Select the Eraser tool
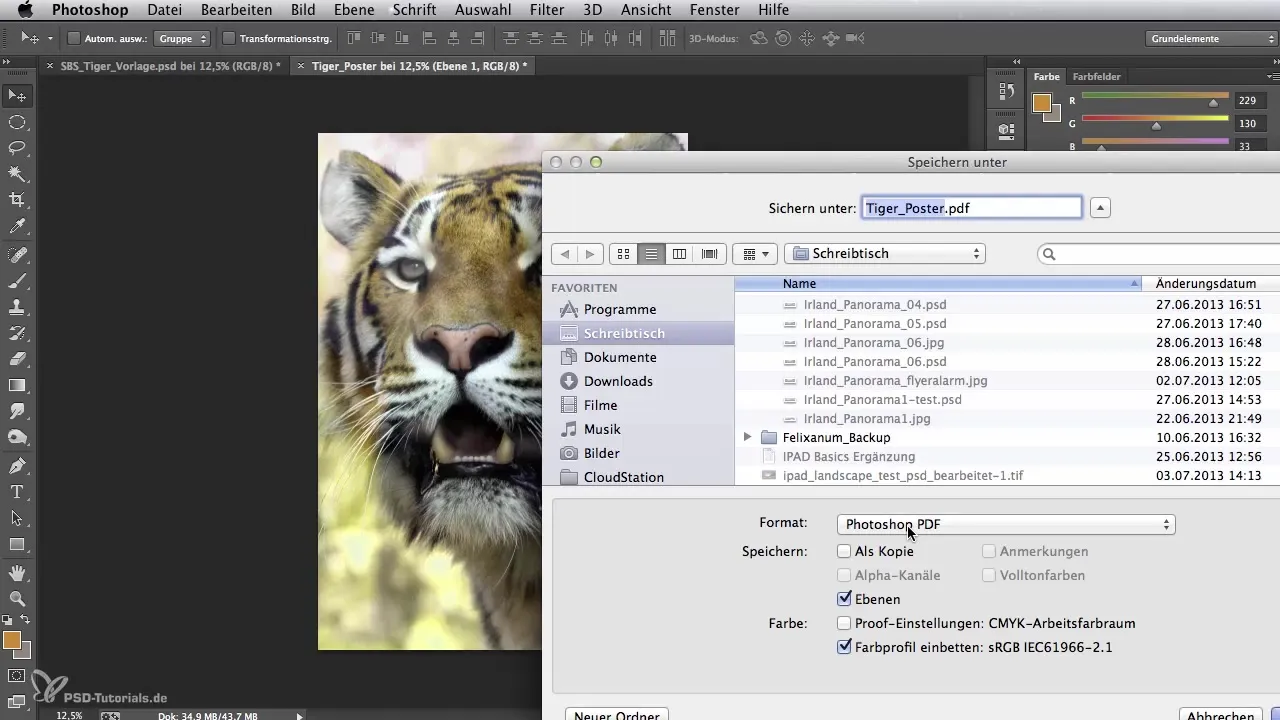This screenshot has height=720, width=1280. click(x=17, y=359)
